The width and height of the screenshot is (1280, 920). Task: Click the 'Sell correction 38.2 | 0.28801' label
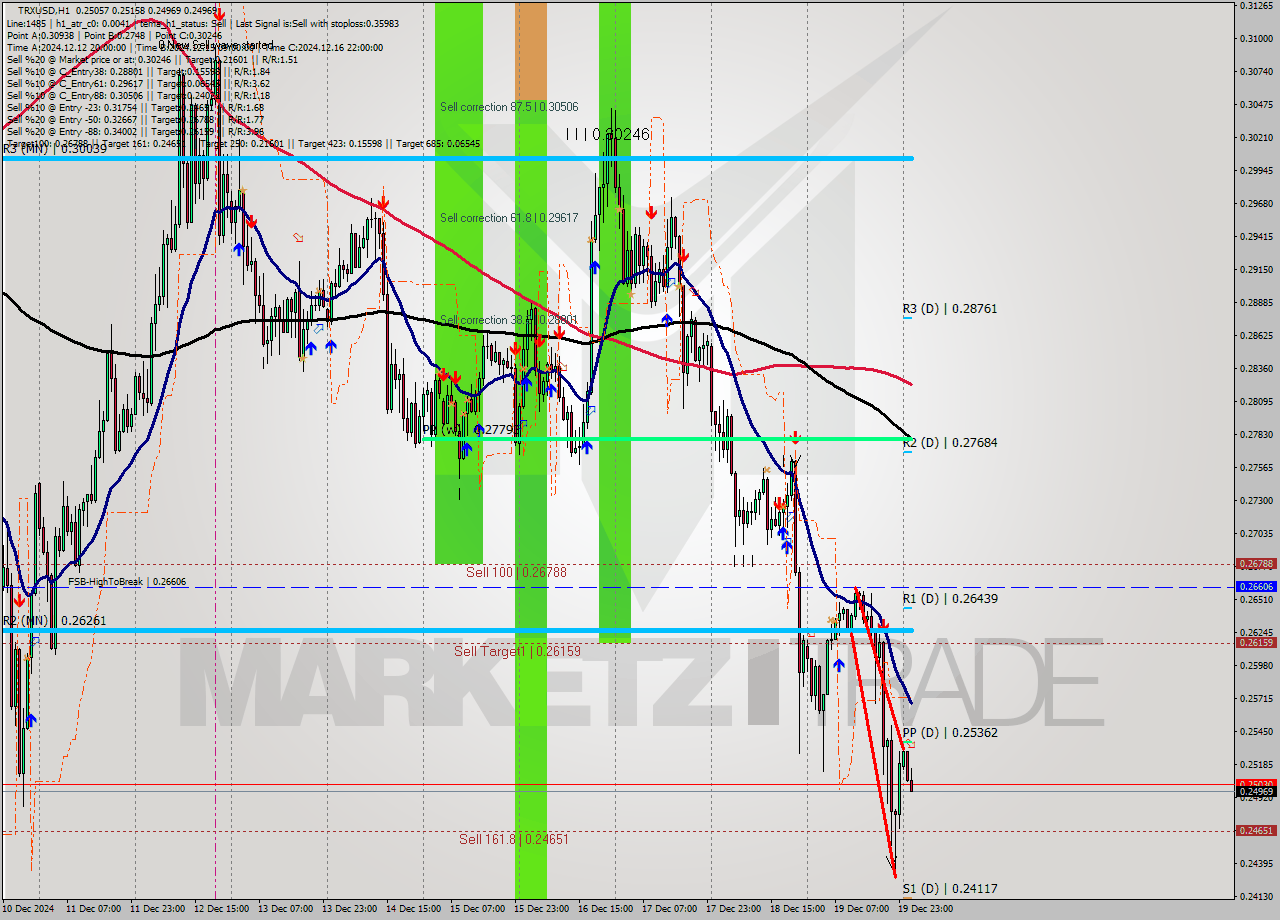pyautogui.click(x=509, y=320)
